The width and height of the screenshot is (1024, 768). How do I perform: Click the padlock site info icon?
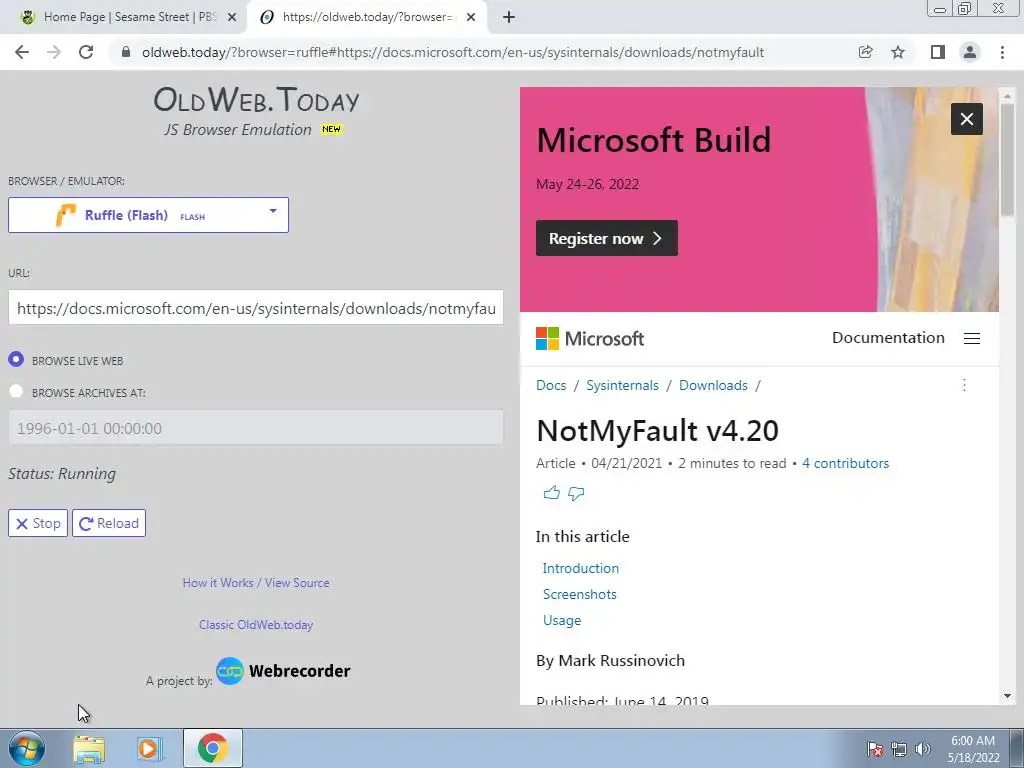(x=126, y=52)
